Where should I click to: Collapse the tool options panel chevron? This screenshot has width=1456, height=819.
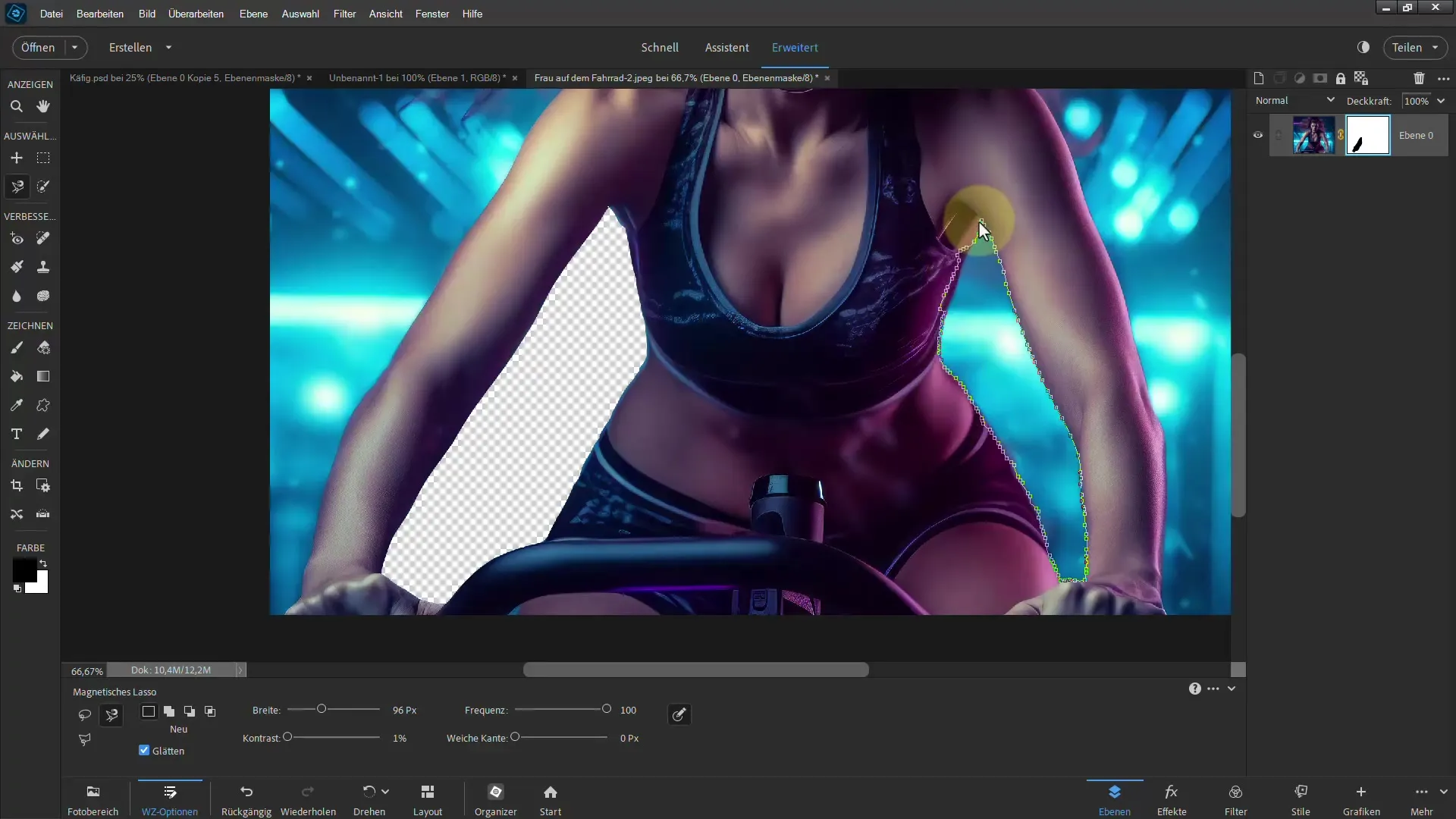[1232, 689]
